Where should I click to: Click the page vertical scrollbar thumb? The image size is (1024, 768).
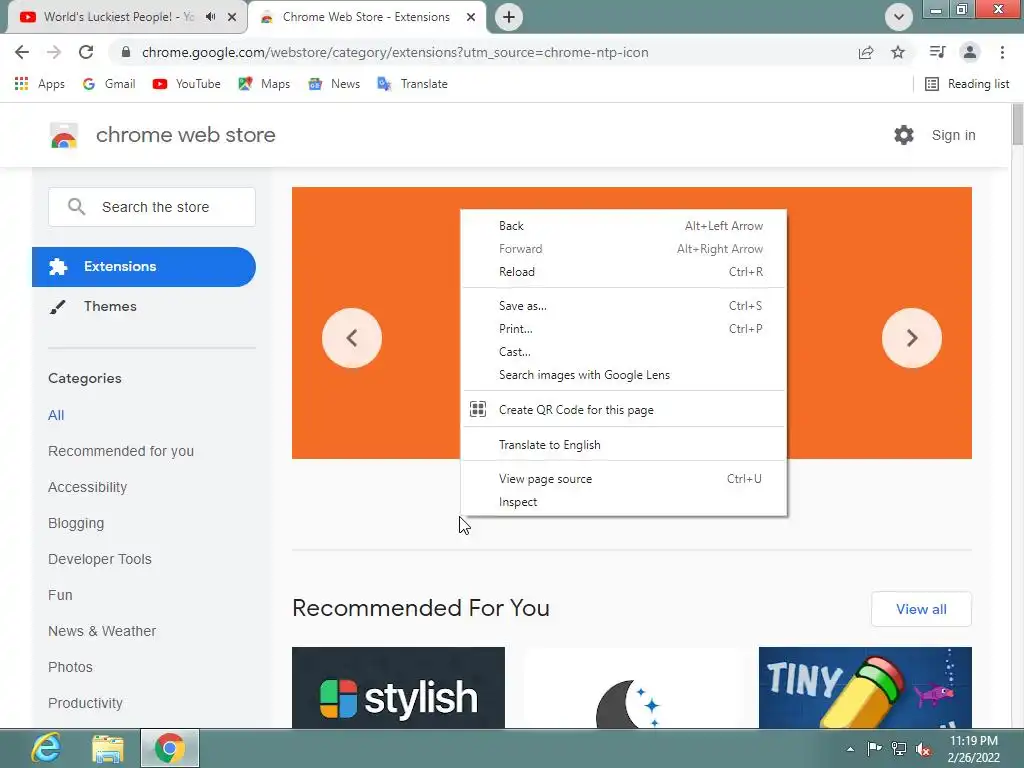click(x=1017, y=124)
